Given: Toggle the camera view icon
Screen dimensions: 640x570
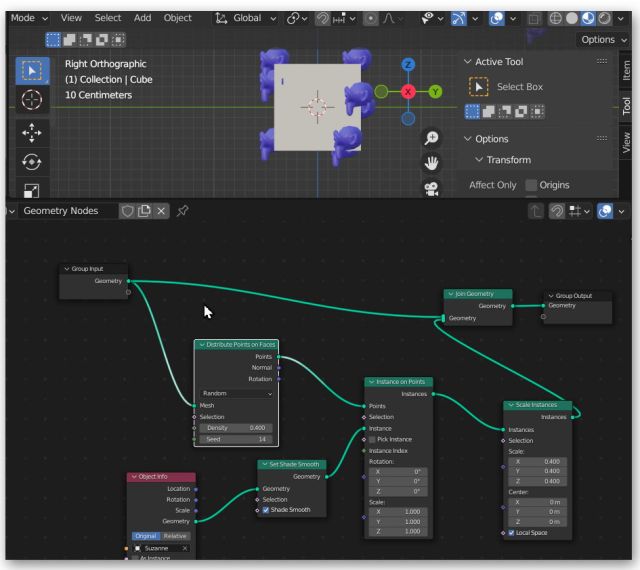Looking at the screenshot, I should [431, 189].
